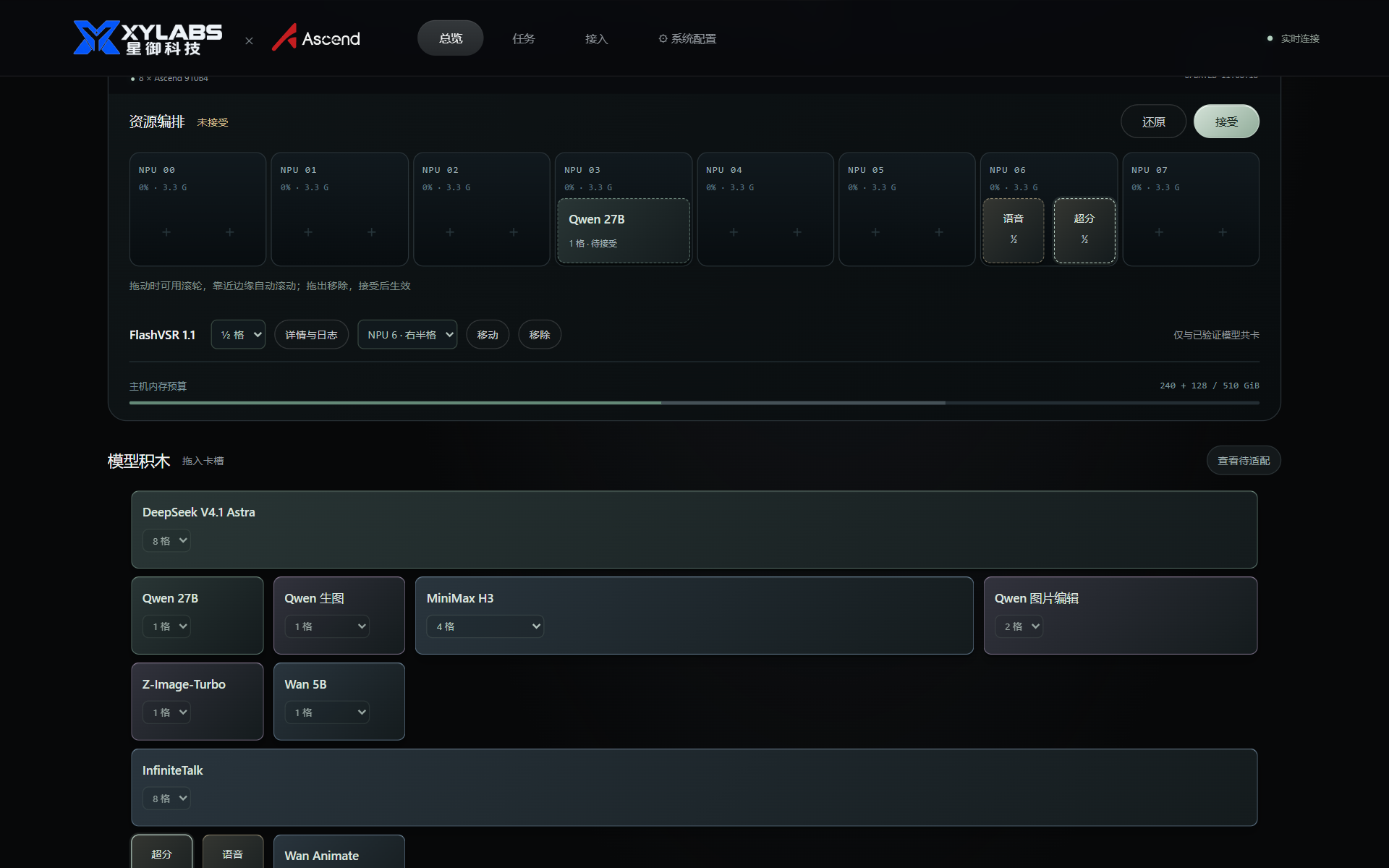The image size is (1389, 868).
Task: Click 移除 button
Action: [x=540, y=334]
